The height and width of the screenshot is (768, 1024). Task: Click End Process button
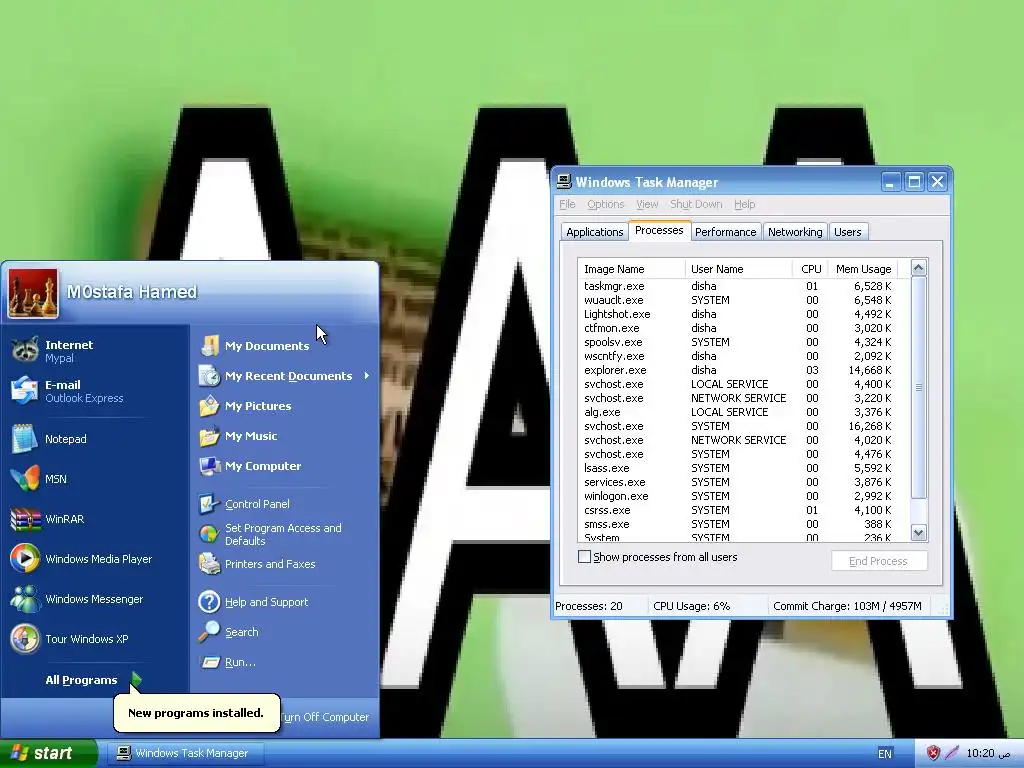(878, 561)
